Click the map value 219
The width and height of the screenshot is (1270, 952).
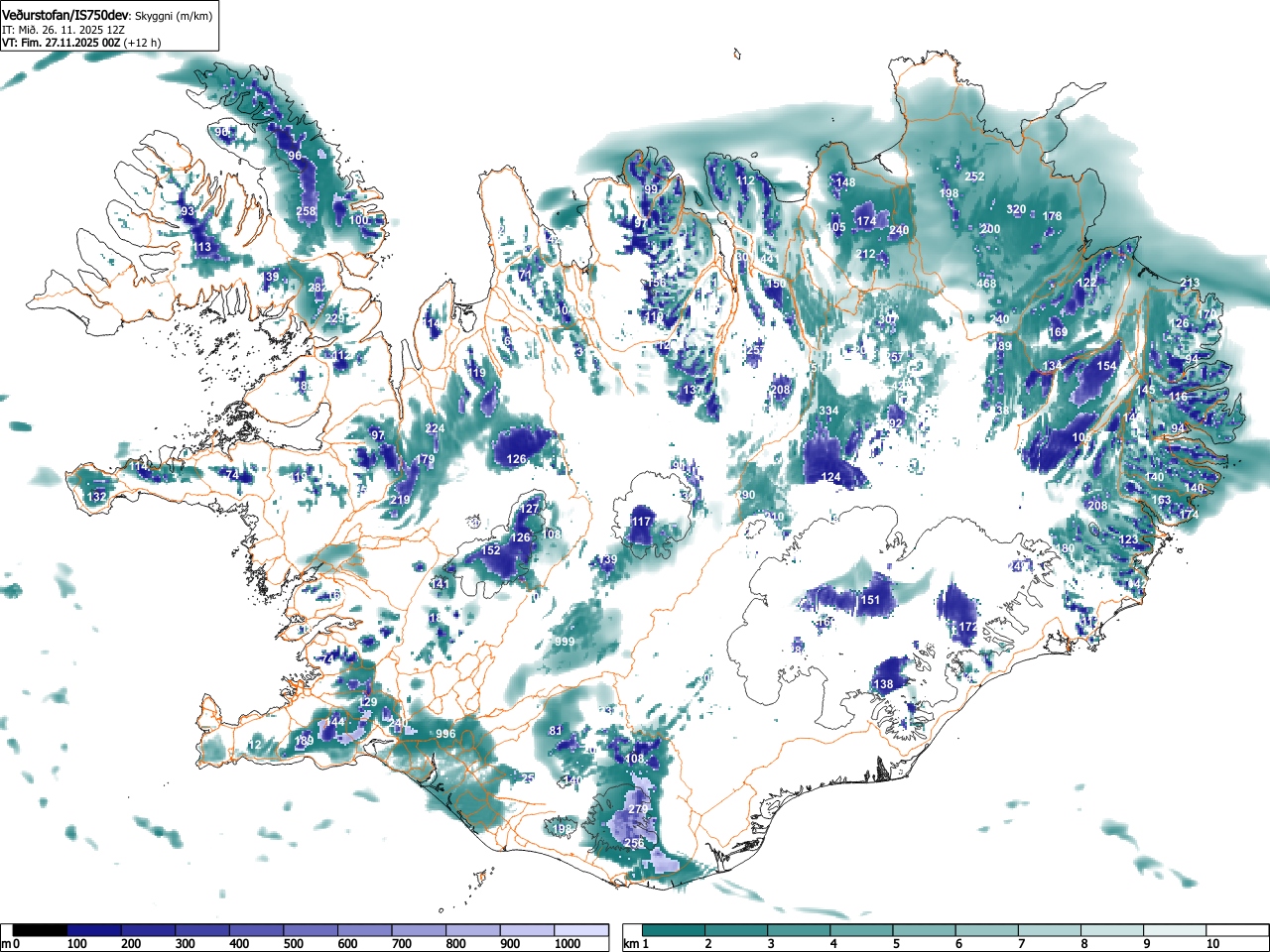tap(400, 500)
